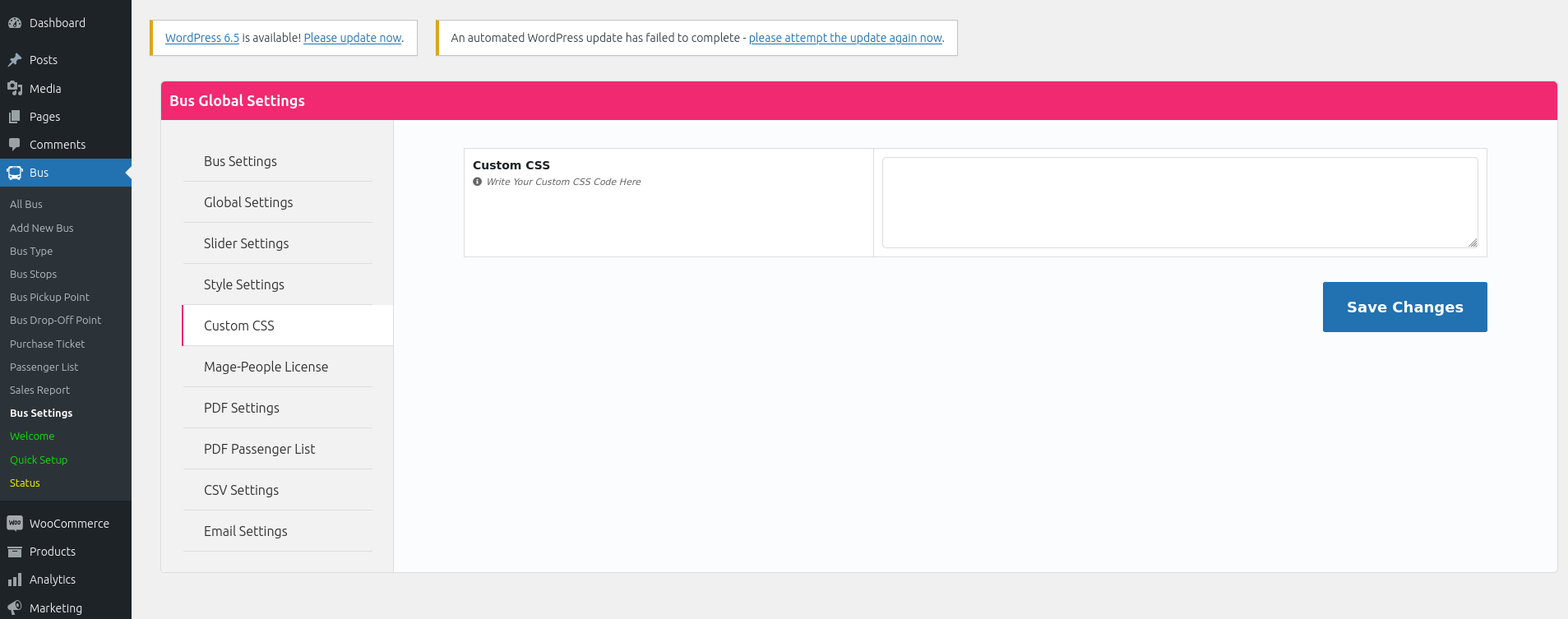
Task: Click the textarea resize handle
Action: pos(1473,243)
